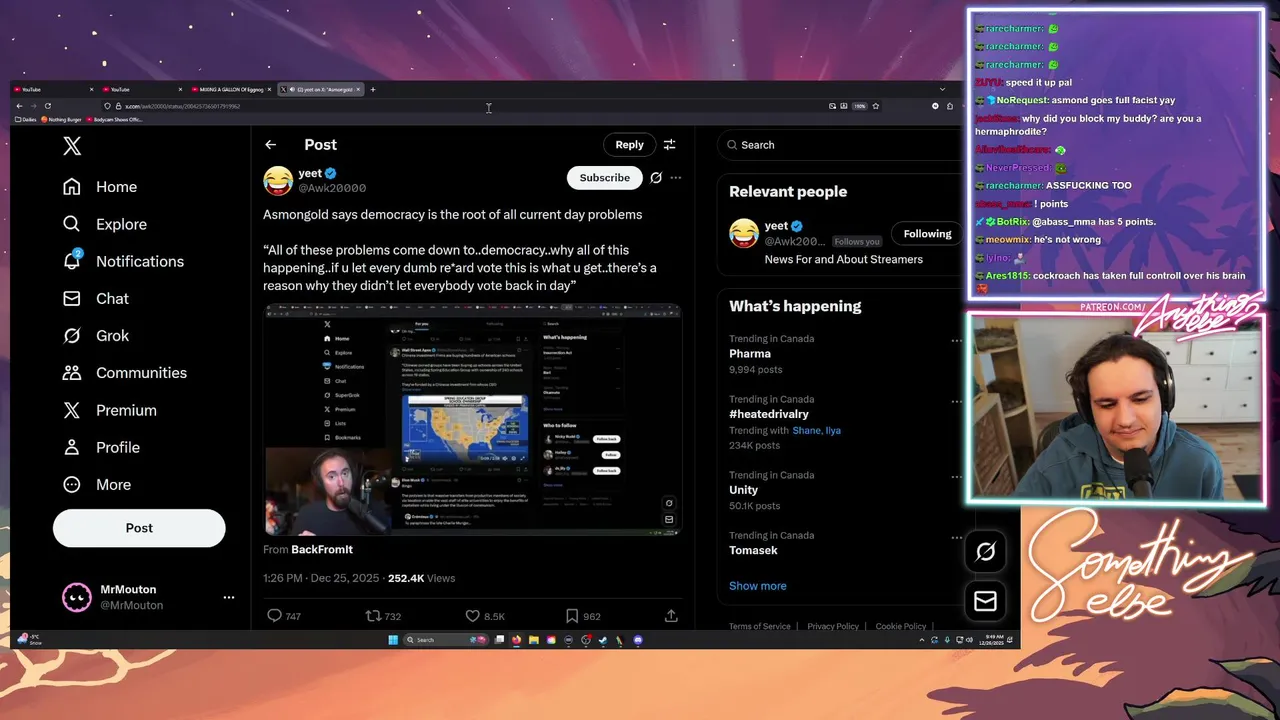Open the @Awk20000 handle link
The image size is (1280, 720).
tap(332, 188)
